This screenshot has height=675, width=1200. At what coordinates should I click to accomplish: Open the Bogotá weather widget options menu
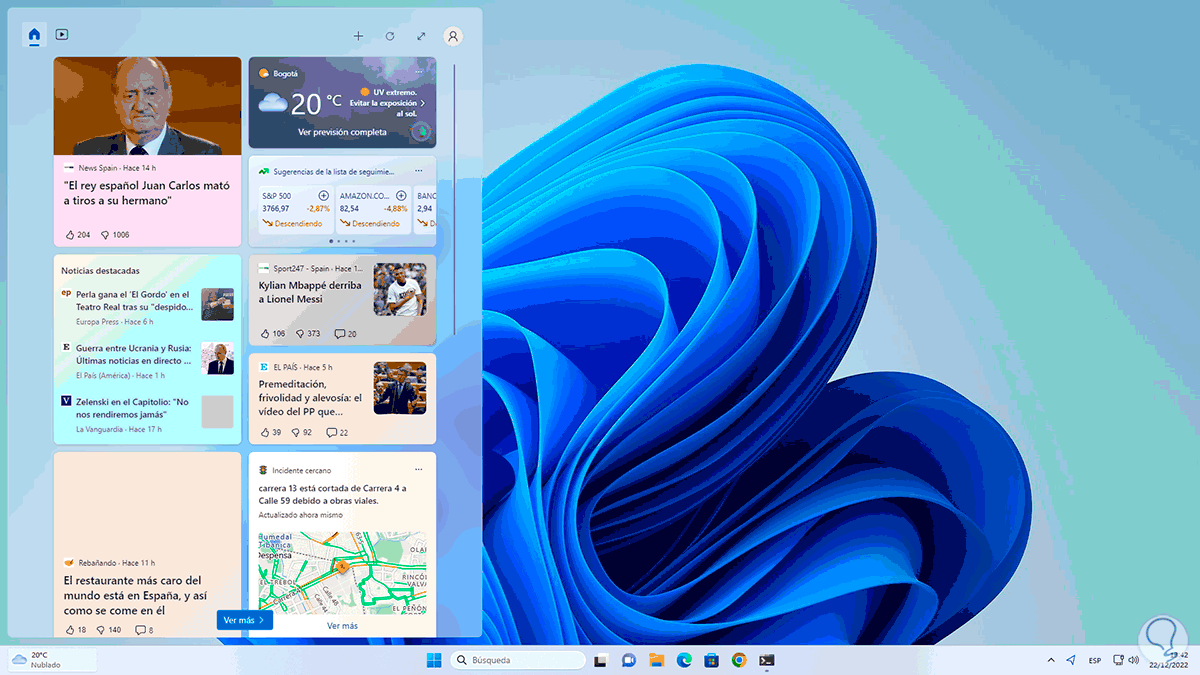click(419, 73)
